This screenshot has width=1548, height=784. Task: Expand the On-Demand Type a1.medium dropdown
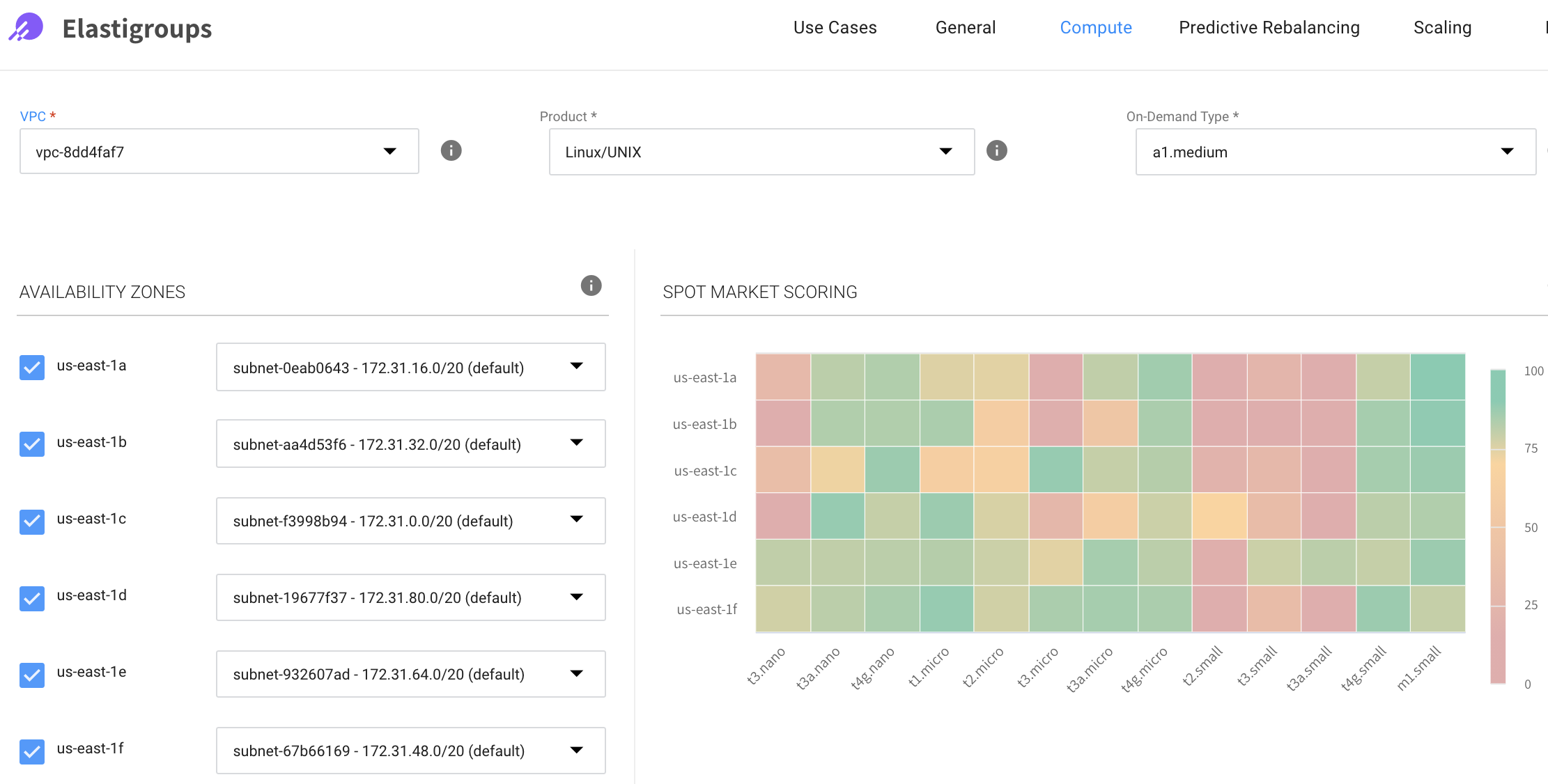1335,152
